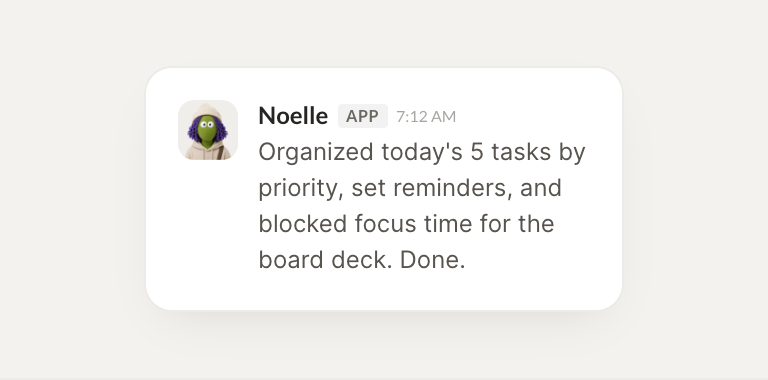Click the 7:12 AM message timestamp
This screenshot has height=380, width=768.
[x=426, y=117]
